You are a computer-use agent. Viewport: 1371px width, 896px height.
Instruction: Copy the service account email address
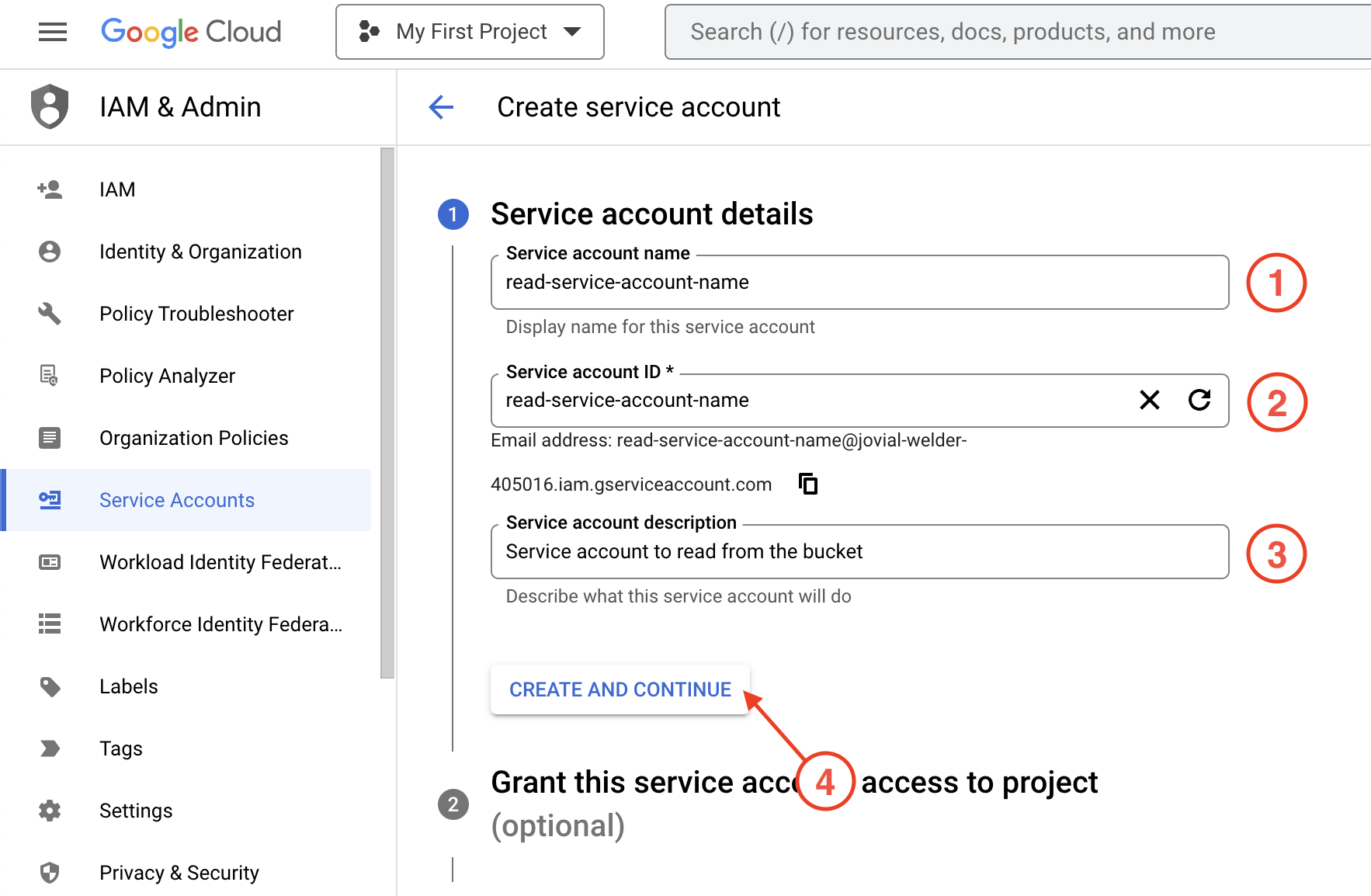[x=808, y=484]
